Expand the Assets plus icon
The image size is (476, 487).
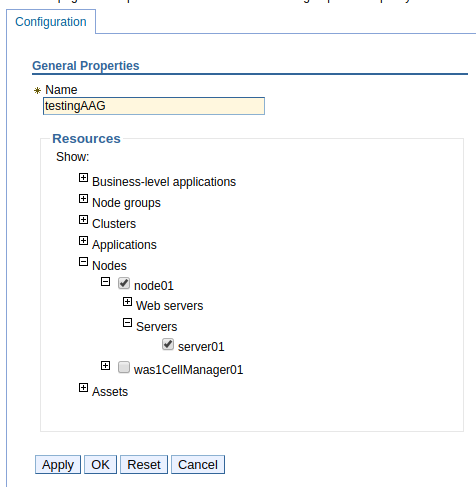click(83, 388)
